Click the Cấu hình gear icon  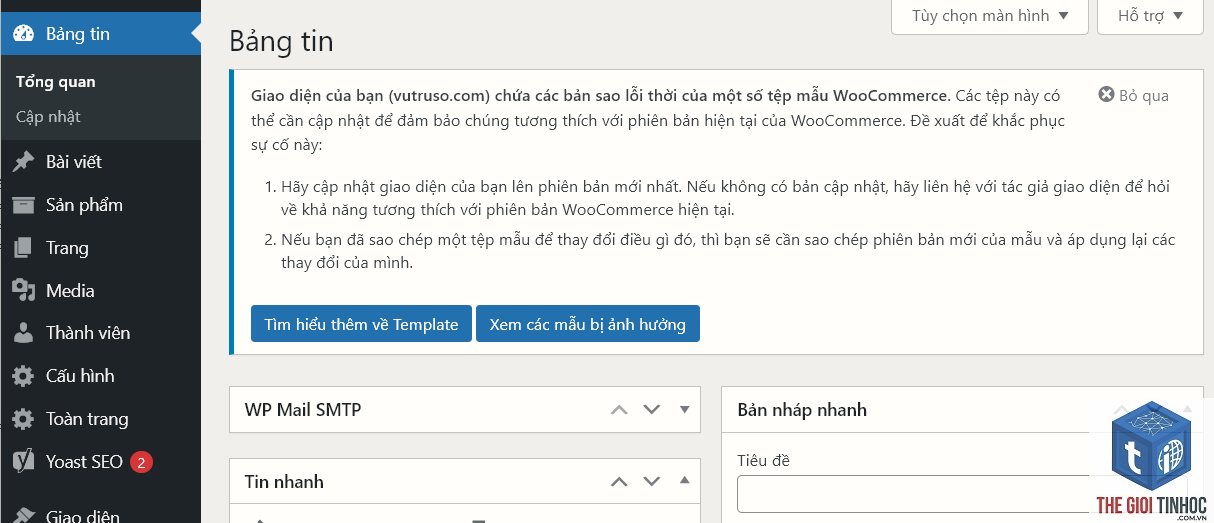coord(23,376)
